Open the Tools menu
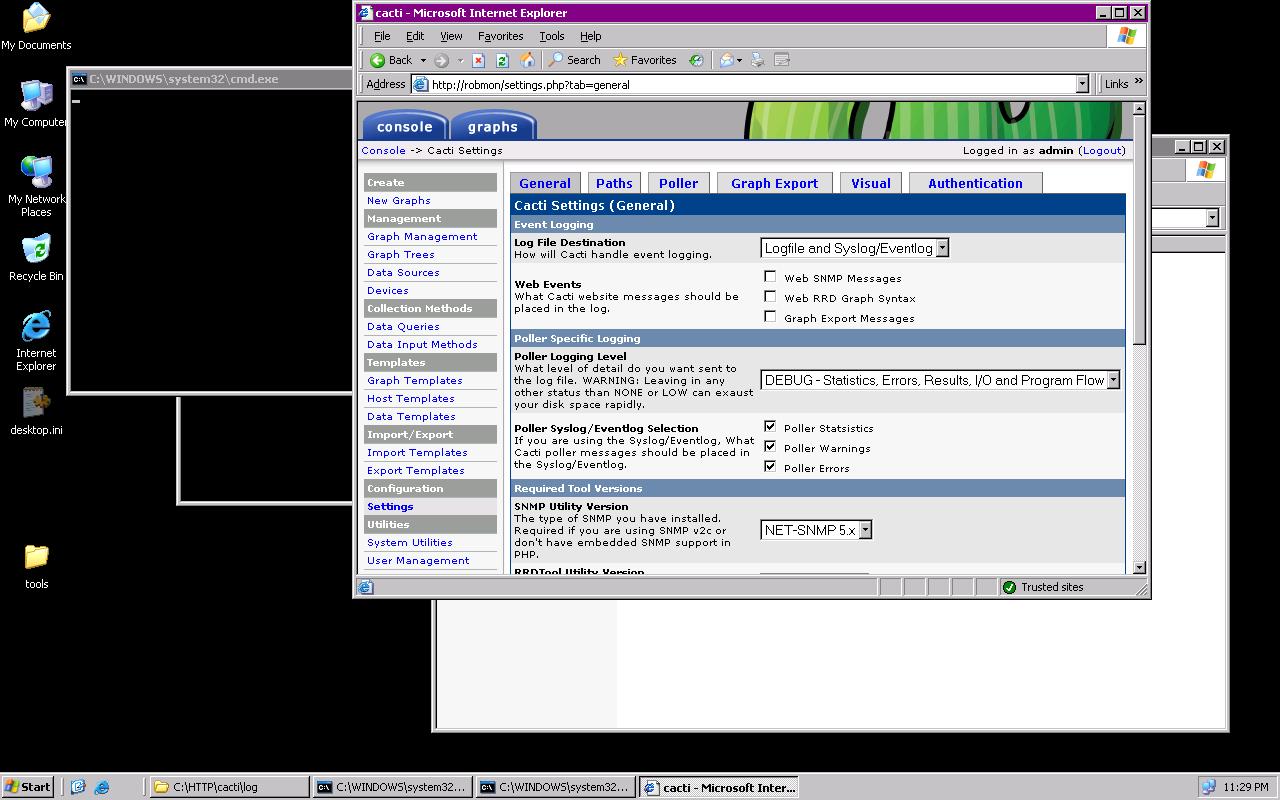1280x800 pixels. tap(552, 36)
